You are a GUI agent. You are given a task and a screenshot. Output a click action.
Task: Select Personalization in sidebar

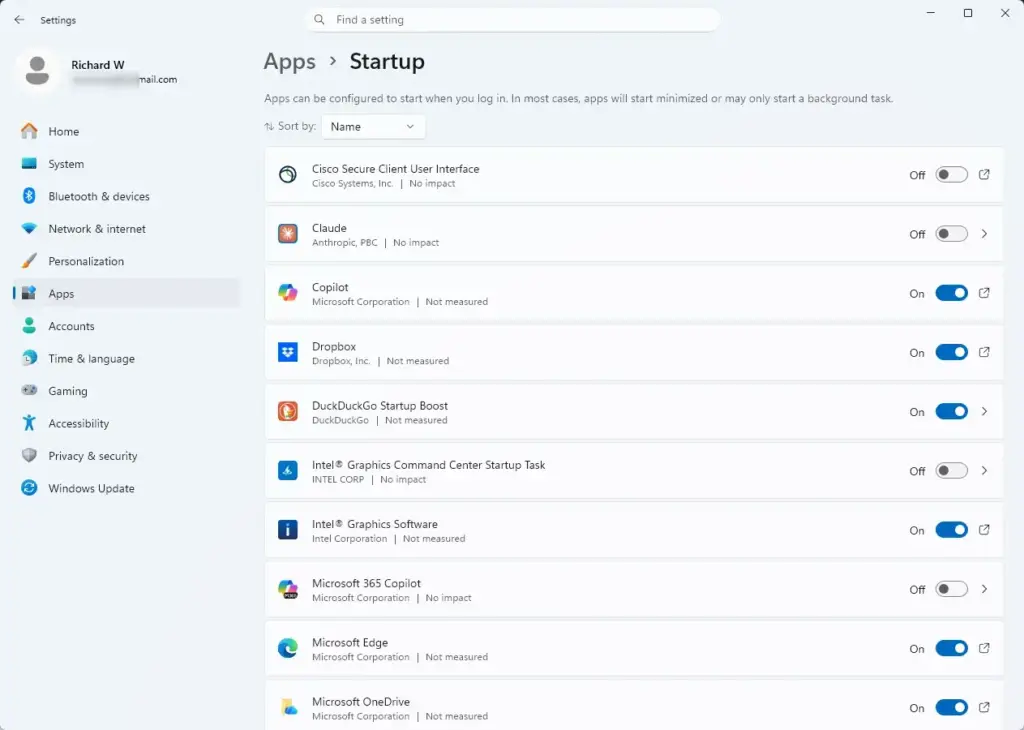click(x=126, y=261)
